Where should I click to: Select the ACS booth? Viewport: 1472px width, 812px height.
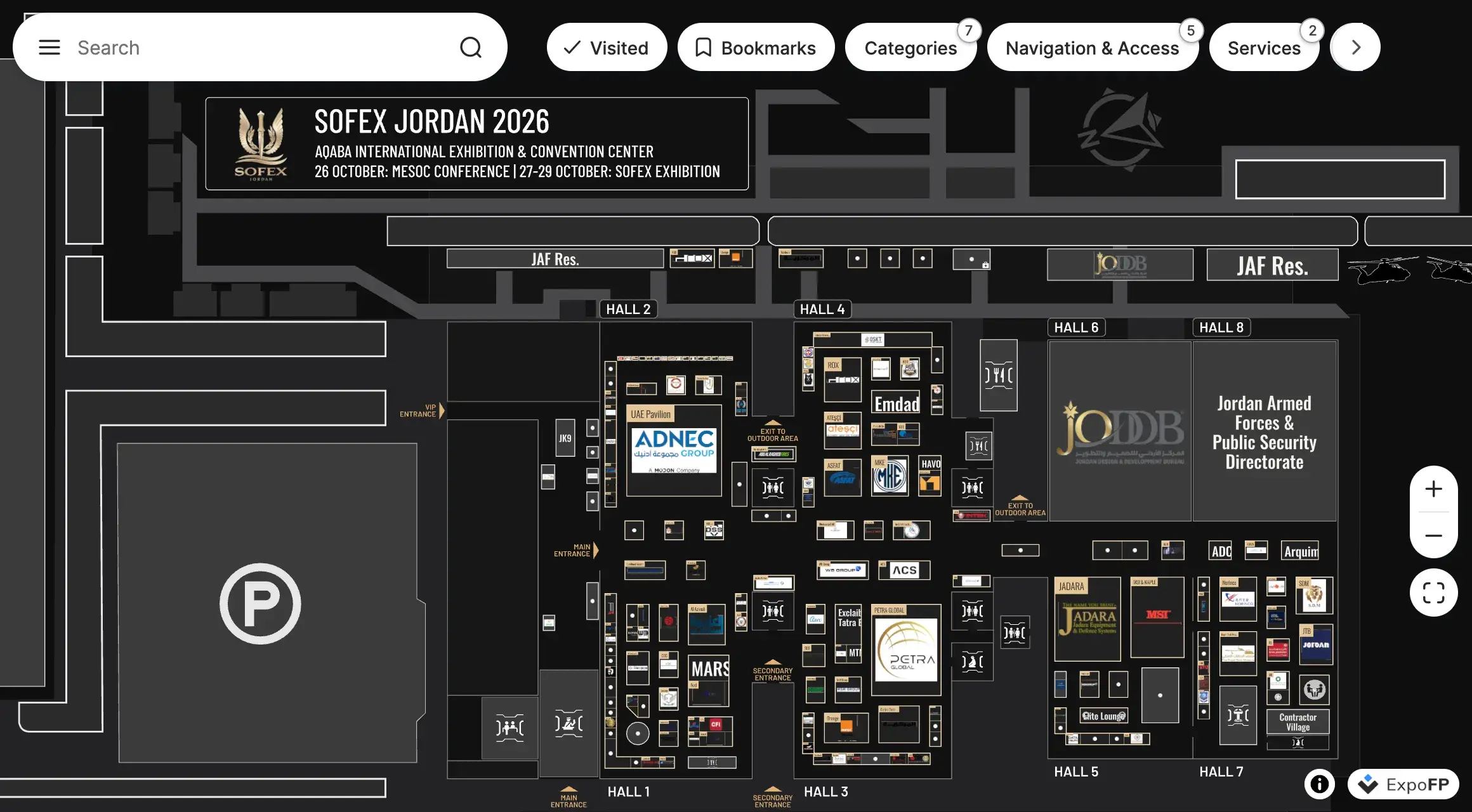pos(904,570)
